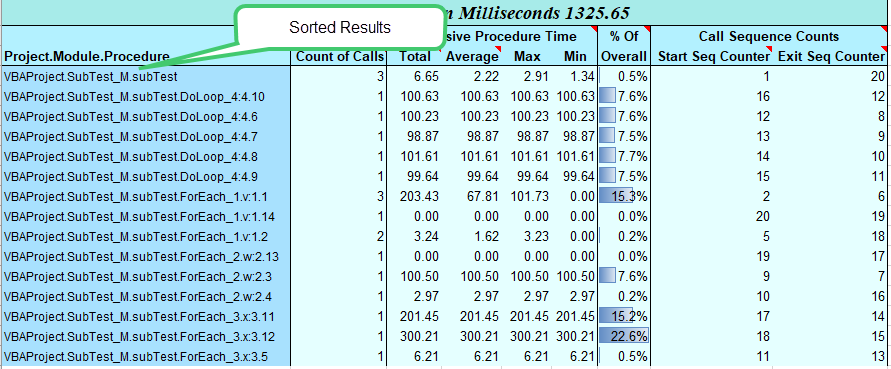Click the Max column header
The image size is (891, 369).
point(527,56)
